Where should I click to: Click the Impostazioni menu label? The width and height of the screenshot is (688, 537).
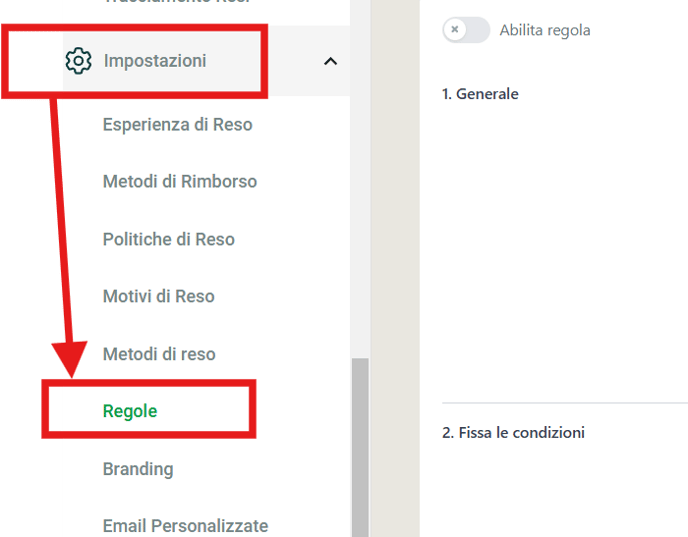pos(155,61)
